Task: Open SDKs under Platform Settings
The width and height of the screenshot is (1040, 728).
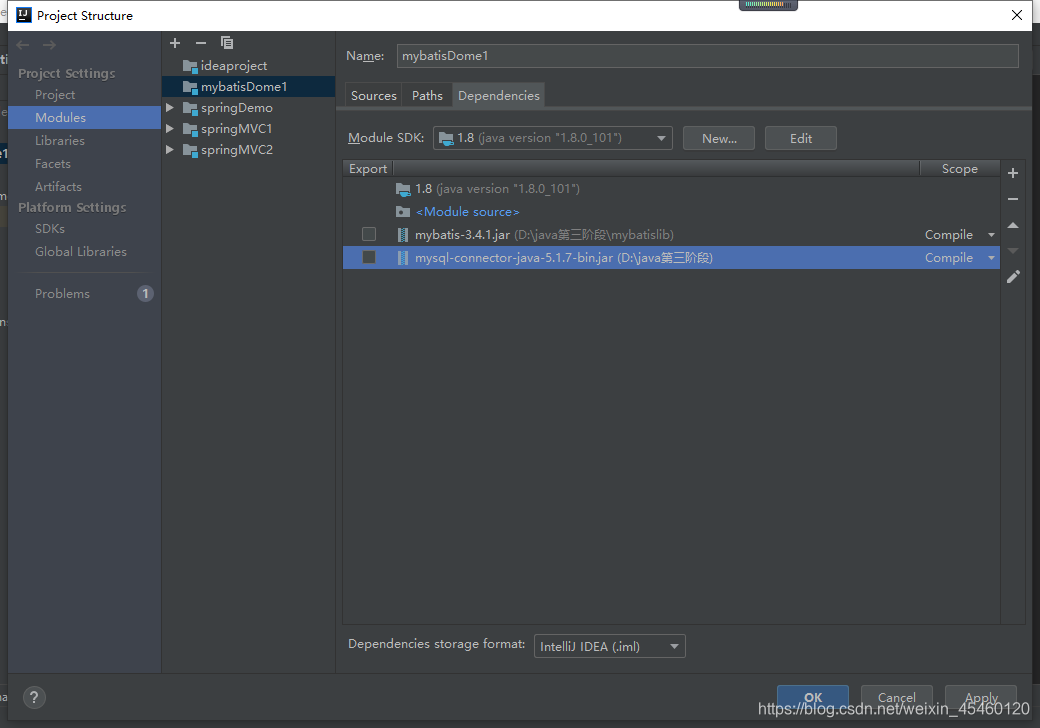Action: [x=50, y=229]
